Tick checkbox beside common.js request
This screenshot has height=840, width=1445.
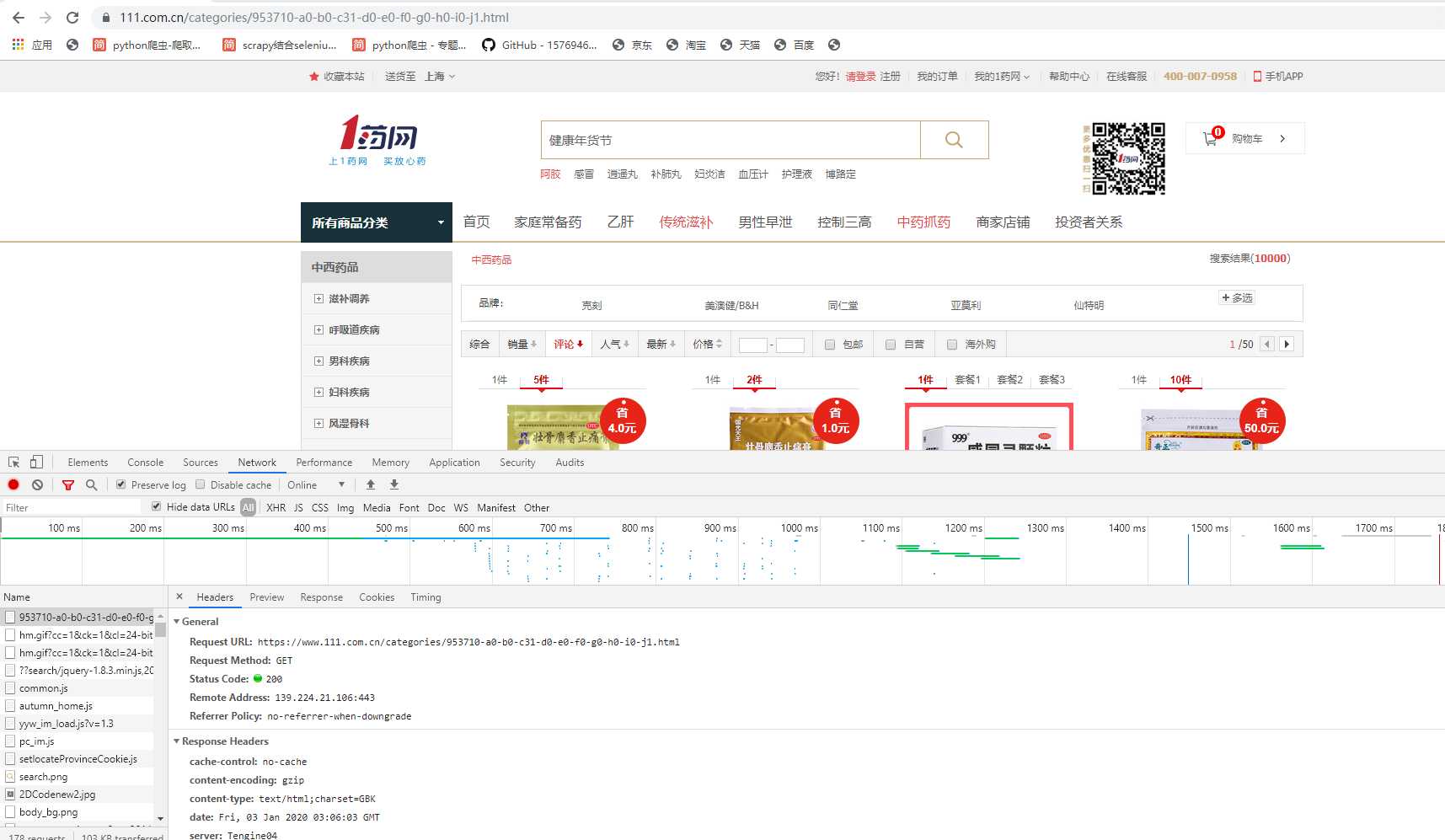pos(10,688)
